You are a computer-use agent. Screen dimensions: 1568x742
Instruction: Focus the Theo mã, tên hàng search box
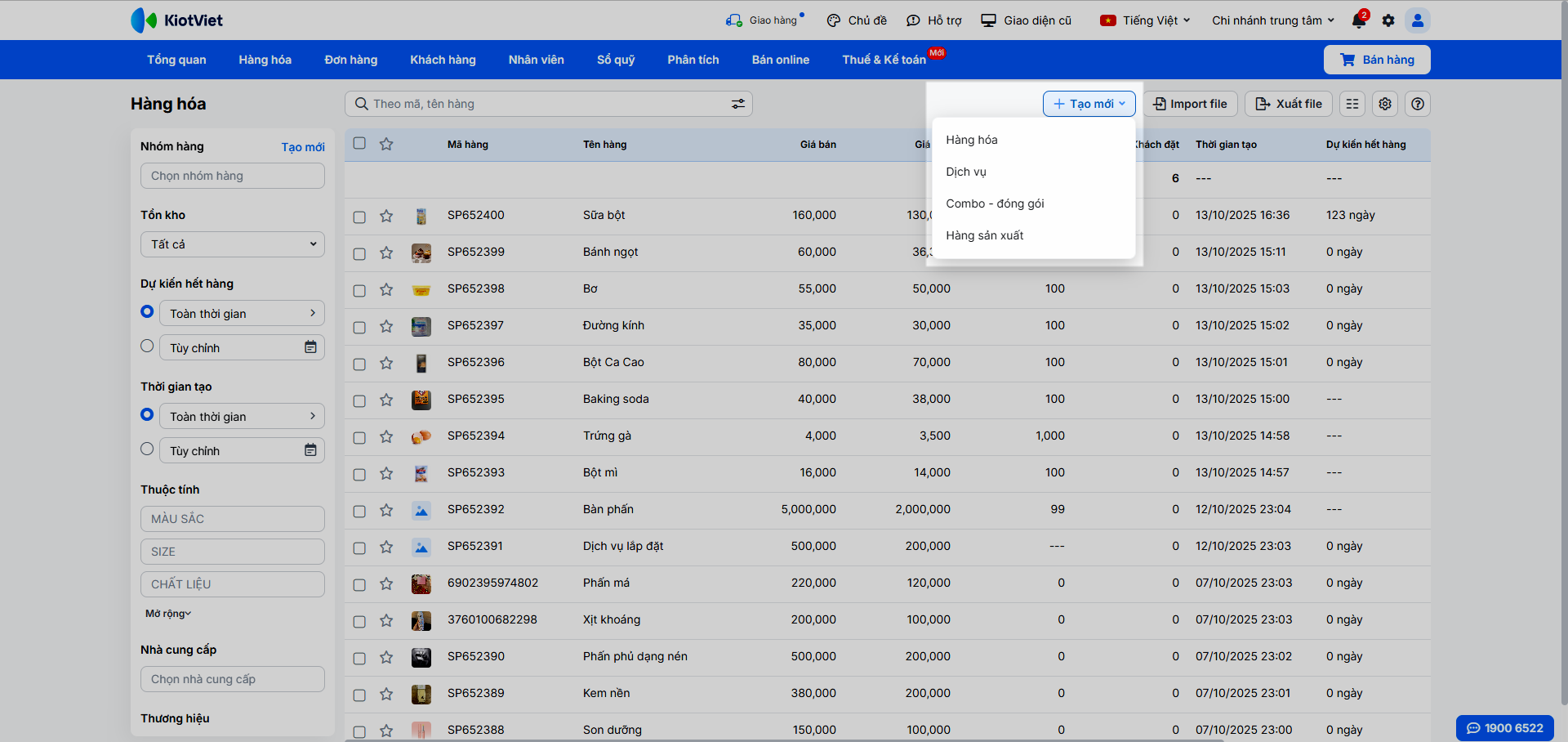549,104
